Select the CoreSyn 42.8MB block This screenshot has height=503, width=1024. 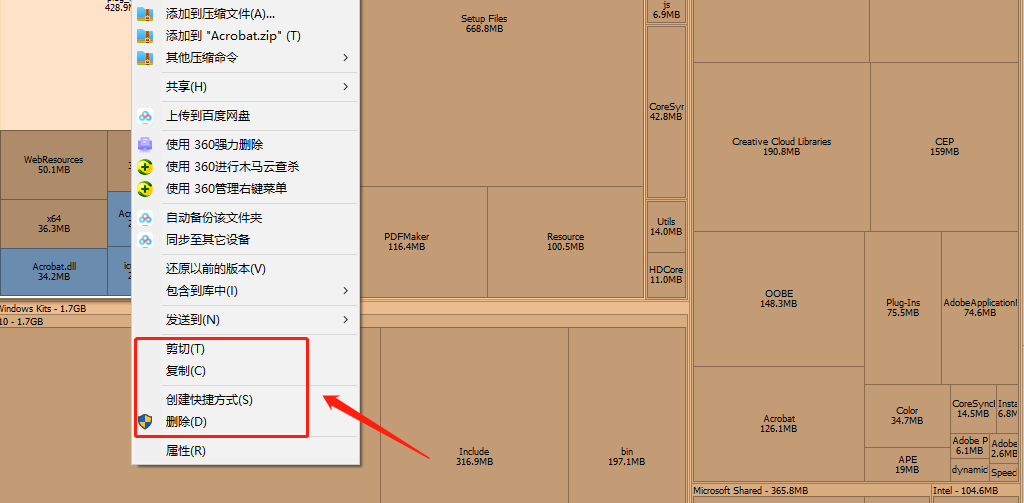tap(666, 112)
